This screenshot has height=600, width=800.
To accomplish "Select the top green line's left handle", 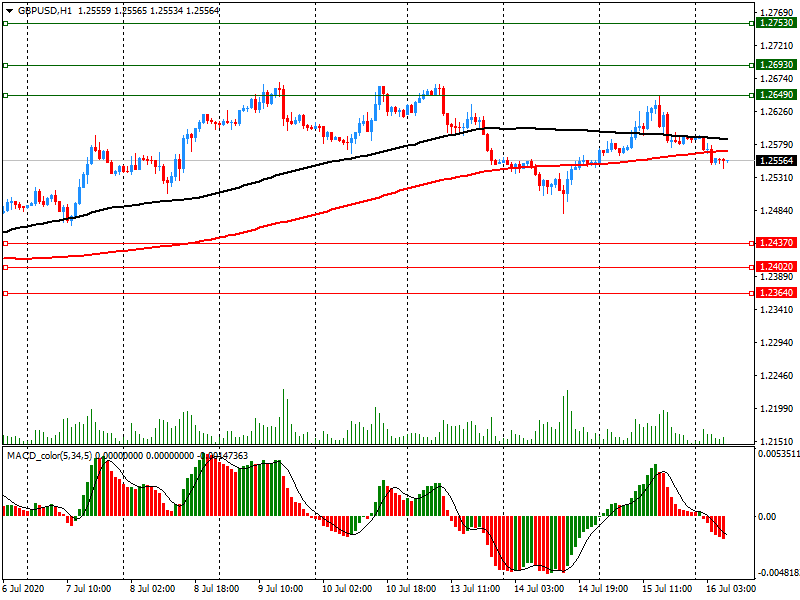I will 5,22.
